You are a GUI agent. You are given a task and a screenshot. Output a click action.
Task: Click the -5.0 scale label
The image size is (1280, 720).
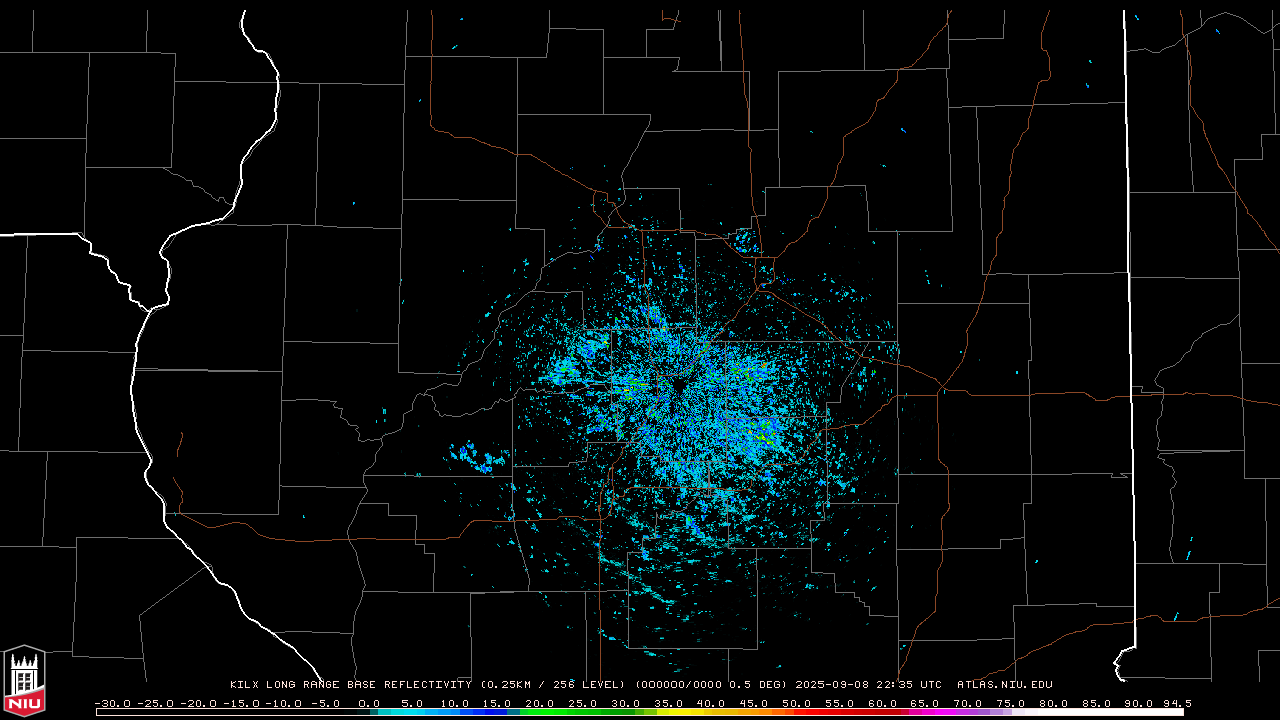[x=326, y=703]
